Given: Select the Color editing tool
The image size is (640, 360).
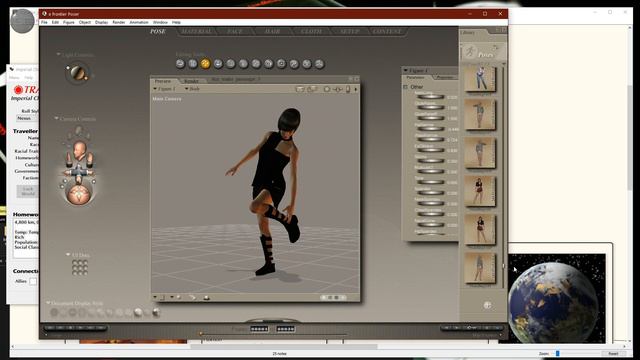Looking at the screenshot, I should [x=269, y=64].
